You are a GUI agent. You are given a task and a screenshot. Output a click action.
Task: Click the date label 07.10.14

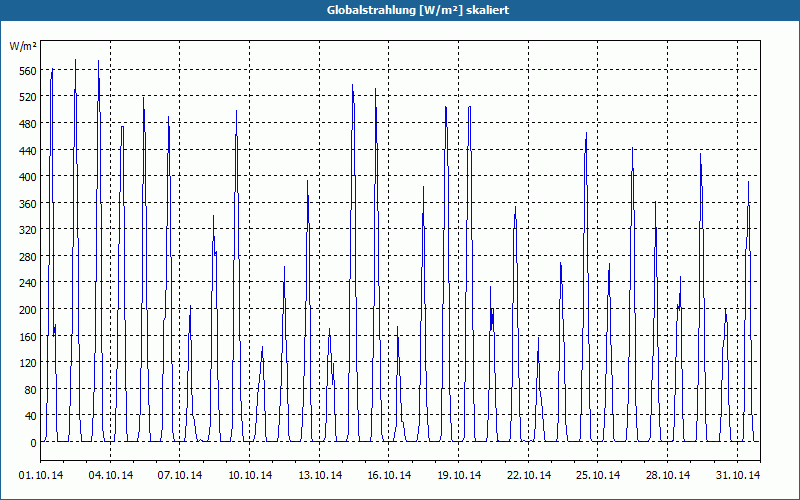(x=180, y=475)
